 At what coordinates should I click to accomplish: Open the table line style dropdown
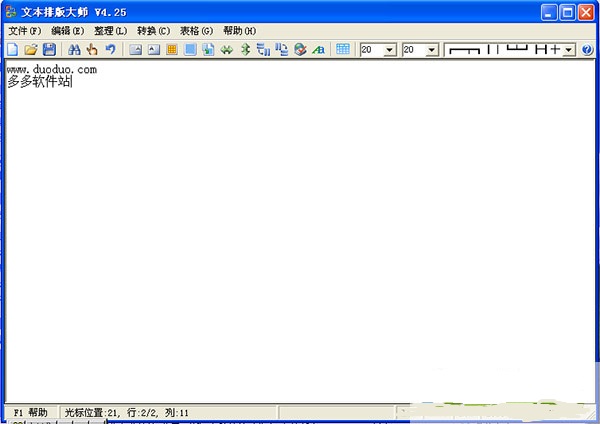click(568, 49)
